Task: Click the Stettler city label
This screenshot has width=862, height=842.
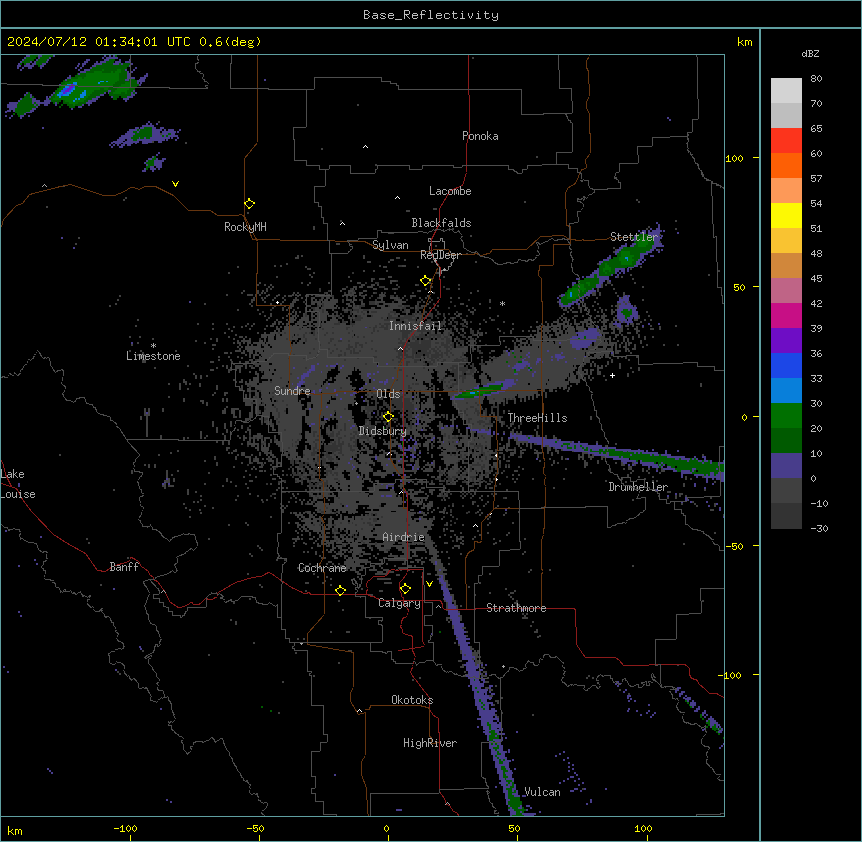Action: click(x=634, y=237)
